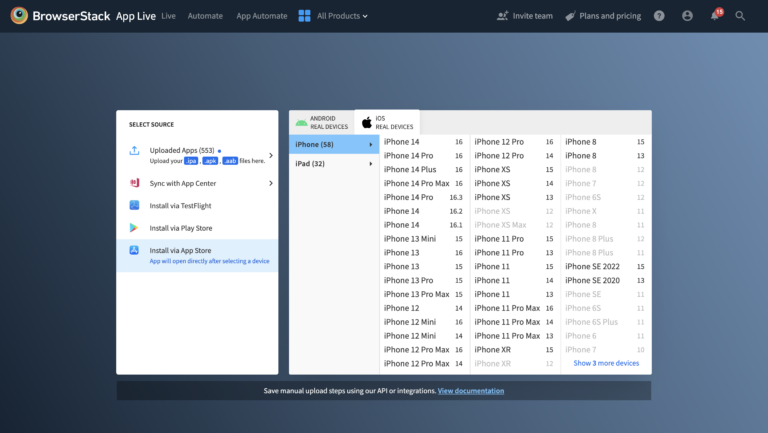Select iPhone 11 Pro version 13
The width and height of the screenshot is (768, 433).
click(x=514, y=253)
